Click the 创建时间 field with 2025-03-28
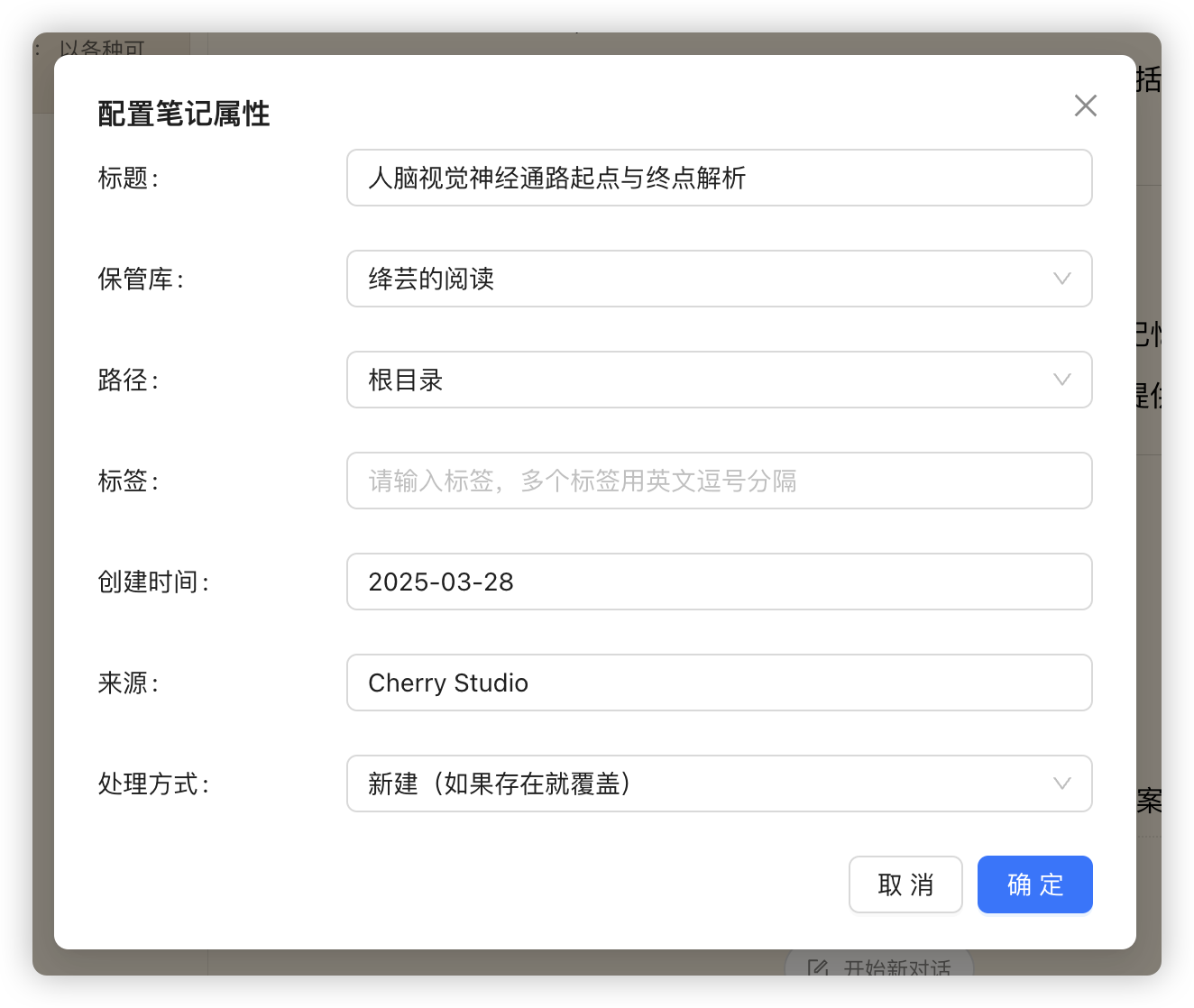Image resolution: width=1194 pixels, height=1008 pixels. [719, 582]
